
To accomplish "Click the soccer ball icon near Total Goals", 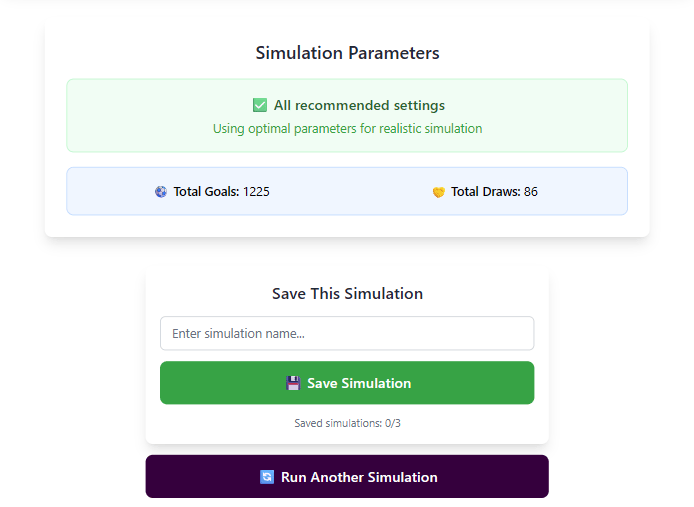I will coord(161,191).
